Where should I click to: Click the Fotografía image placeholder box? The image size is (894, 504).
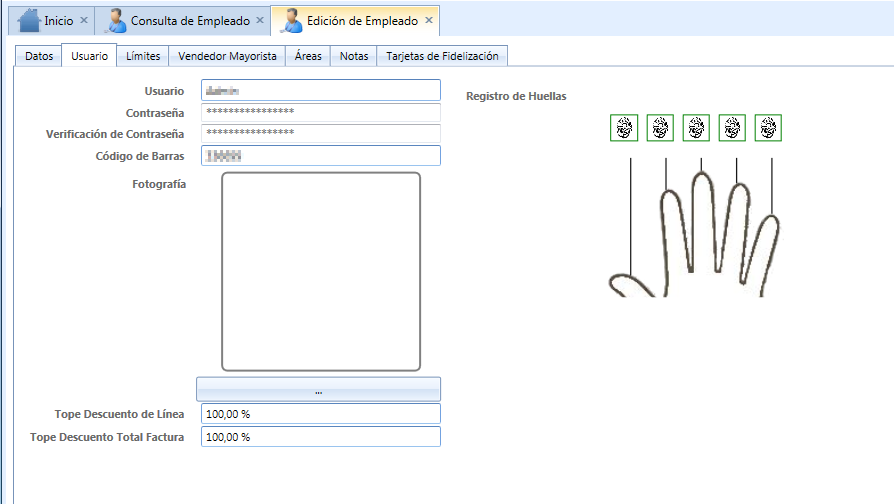[x=321, y=271]
